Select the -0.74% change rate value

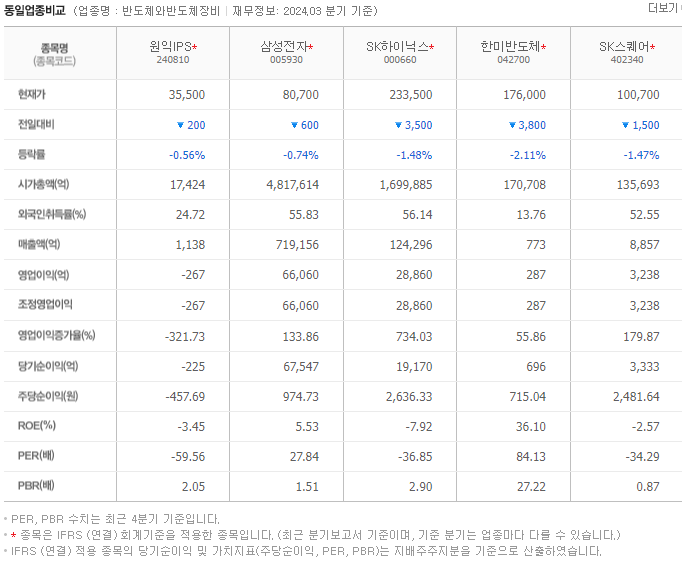(301, 155)
